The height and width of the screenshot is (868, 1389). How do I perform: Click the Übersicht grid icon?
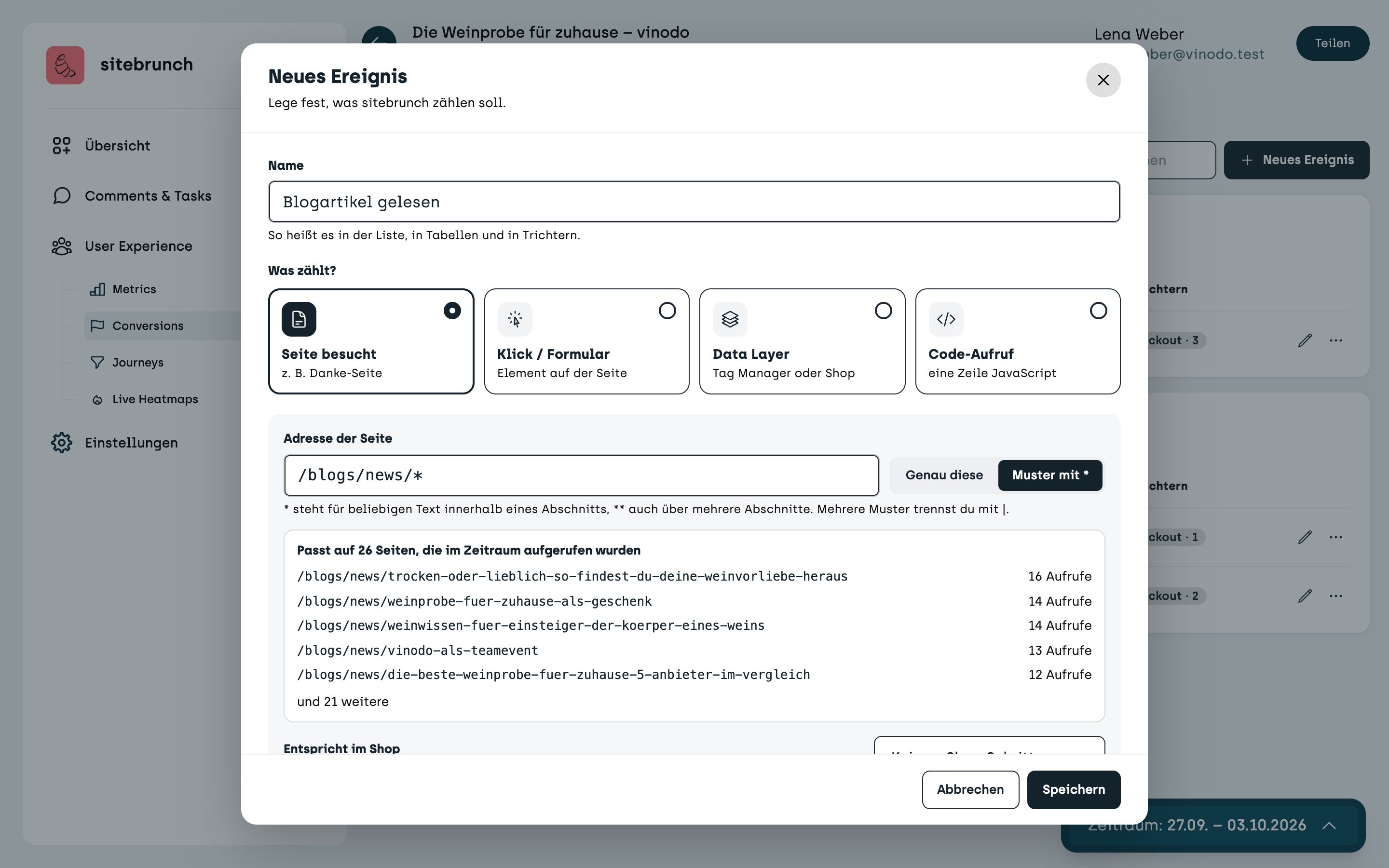coord(61,146)
